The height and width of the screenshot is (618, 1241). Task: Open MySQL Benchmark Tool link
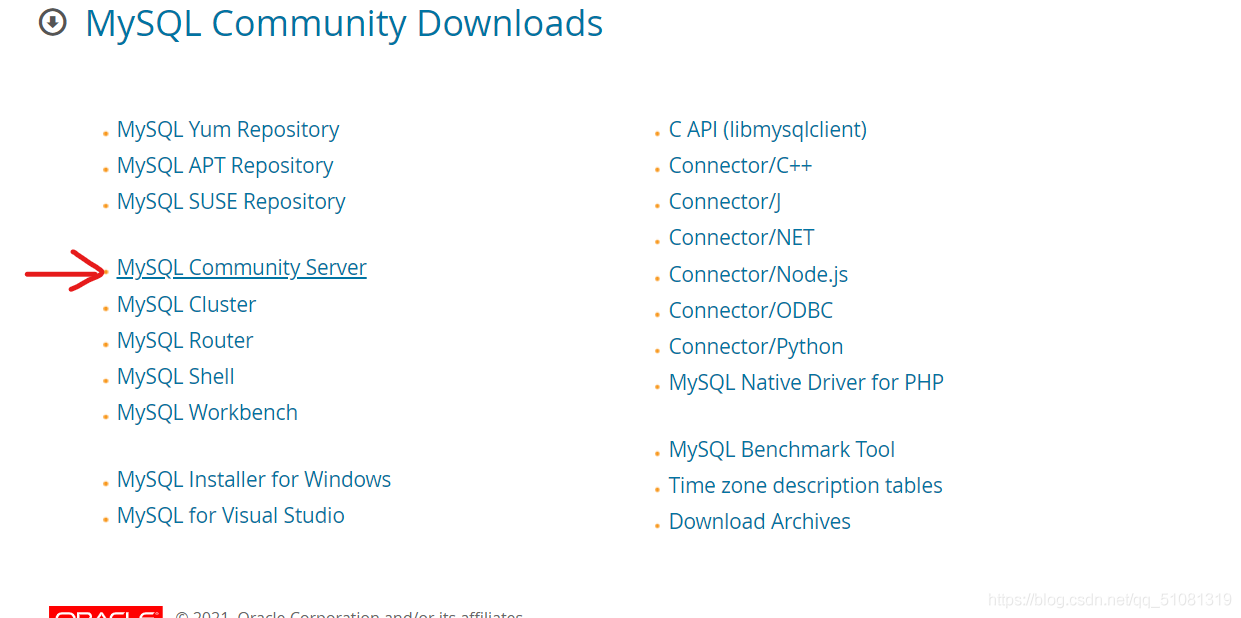tap(782, 449)
